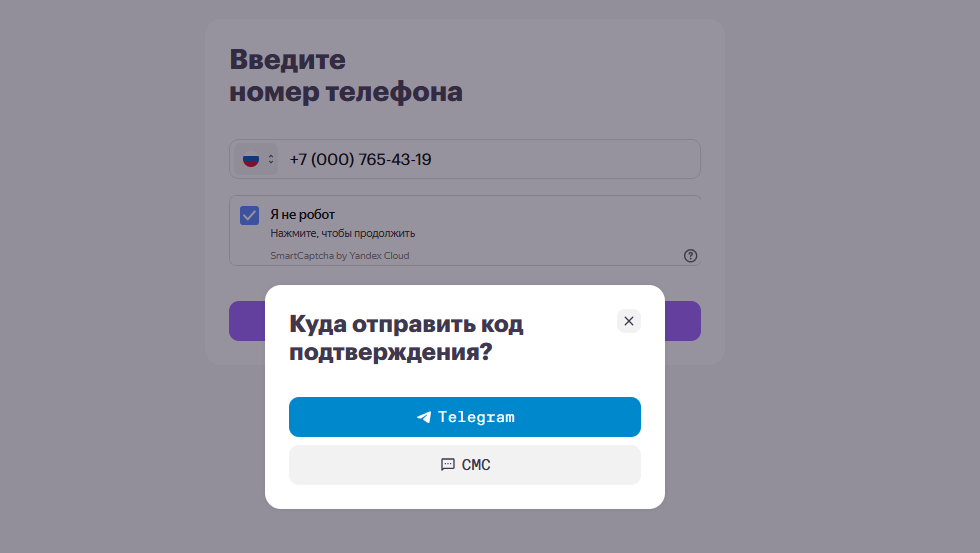Click the "СМС" text label
Image resolution: width=980 pixels, height=553 pixels.
[x=476, y=465]
